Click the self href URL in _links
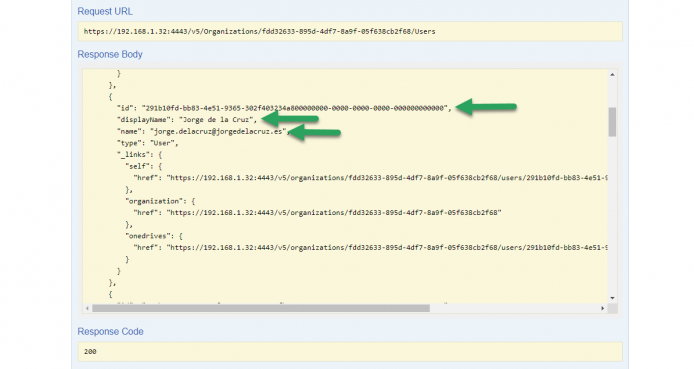Image resolution: width=694 pixels, height=369 pixels. (387, 177)
